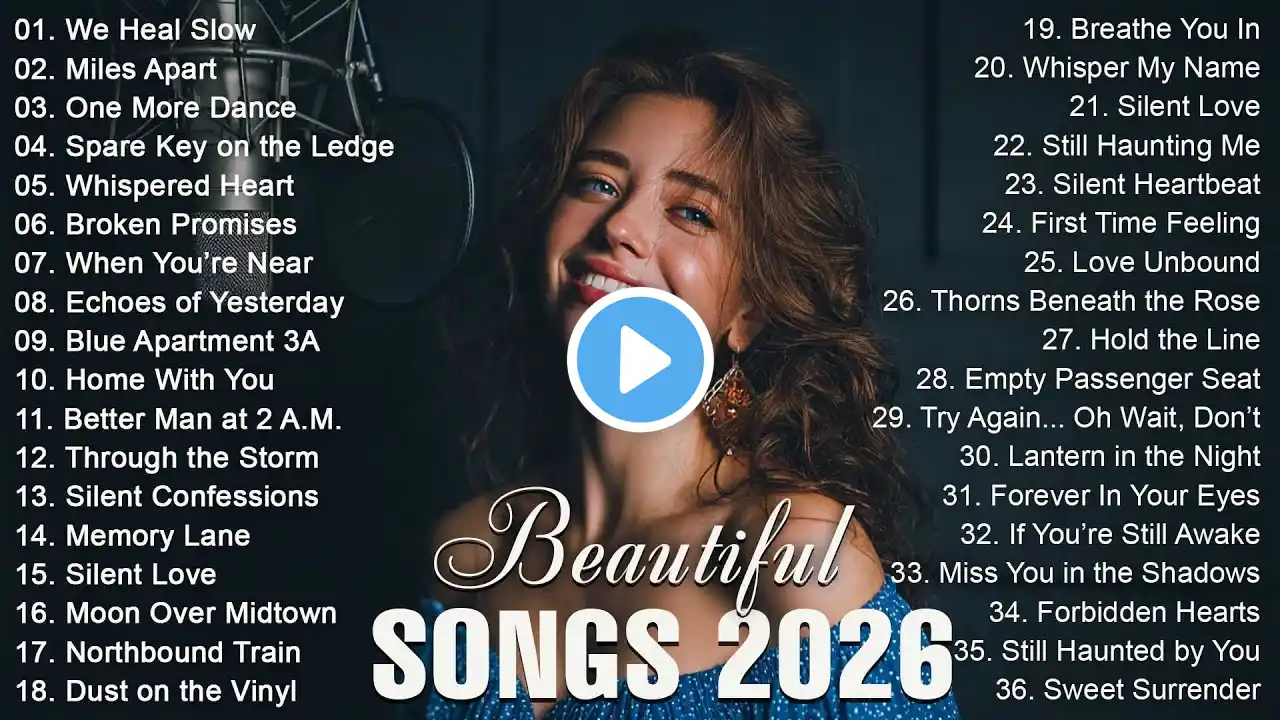Choose track 18 Dust on the Vinyl
The height and width of the screenshot is (720, 1280).
(x=156, y=691)
